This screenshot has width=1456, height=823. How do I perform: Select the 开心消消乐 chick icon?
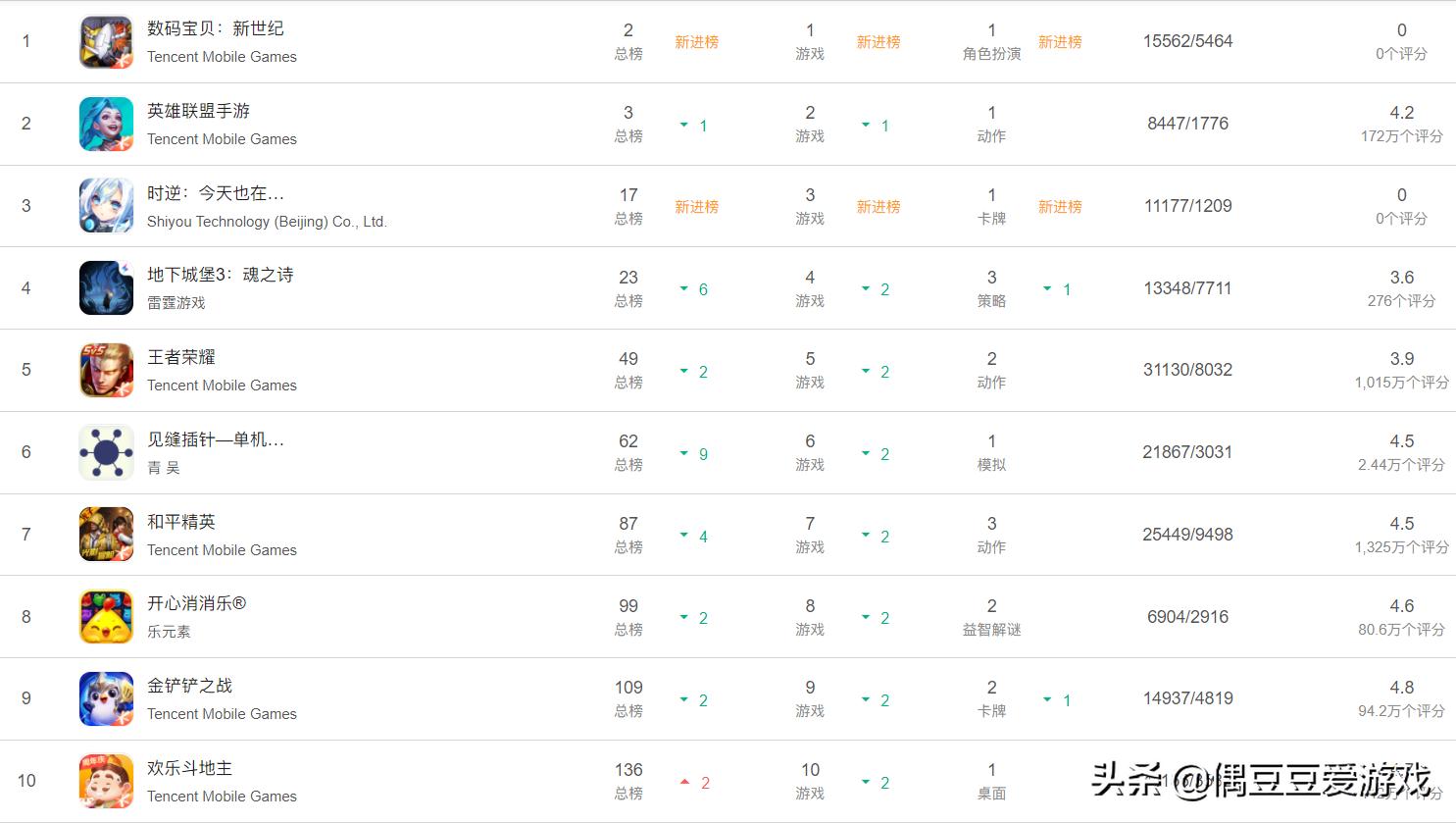tap(106, 617)
